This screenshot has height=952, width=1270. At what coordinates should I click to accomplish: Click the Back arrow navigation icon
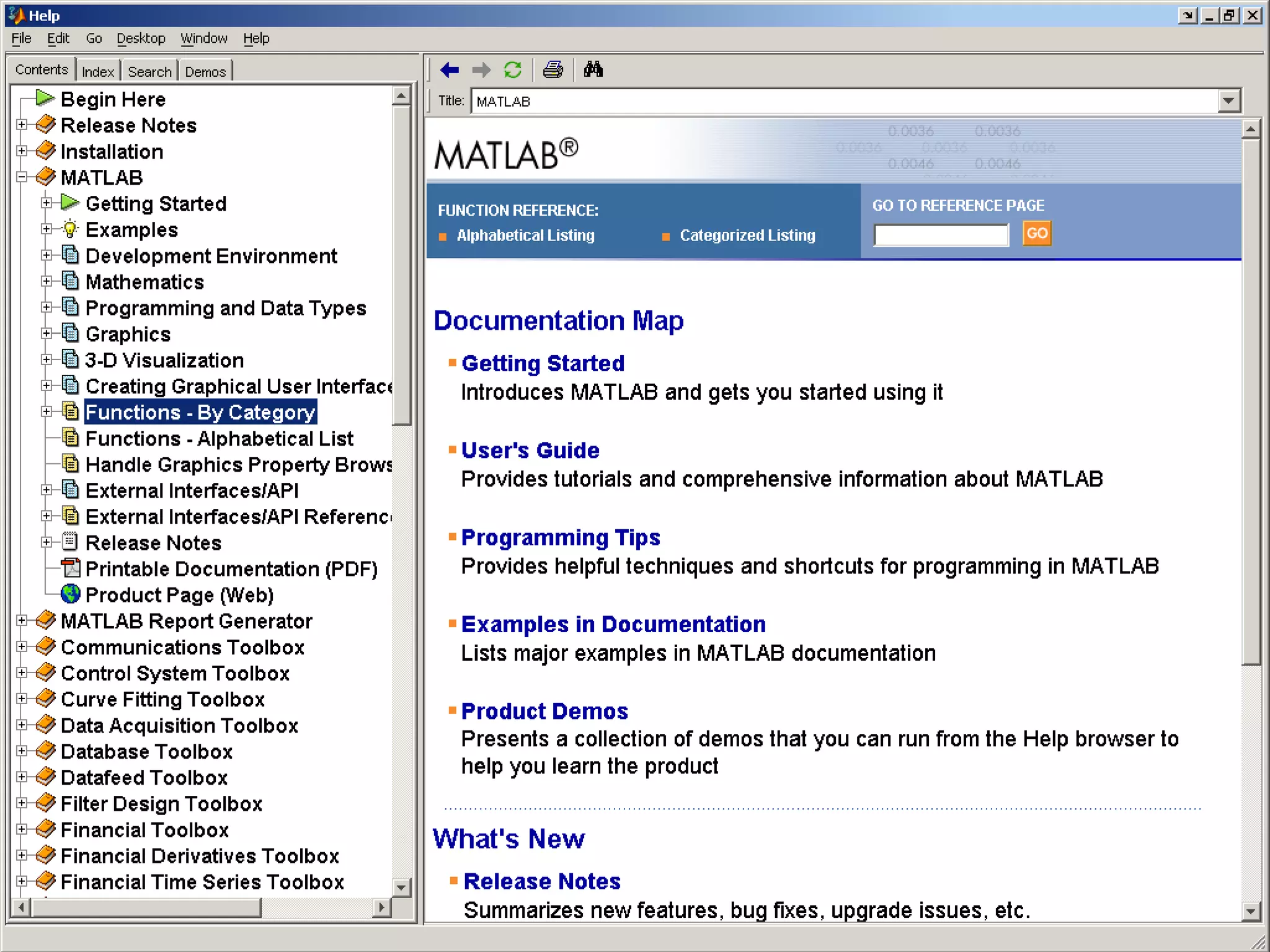pyautogui.click(x=450, y=70)
